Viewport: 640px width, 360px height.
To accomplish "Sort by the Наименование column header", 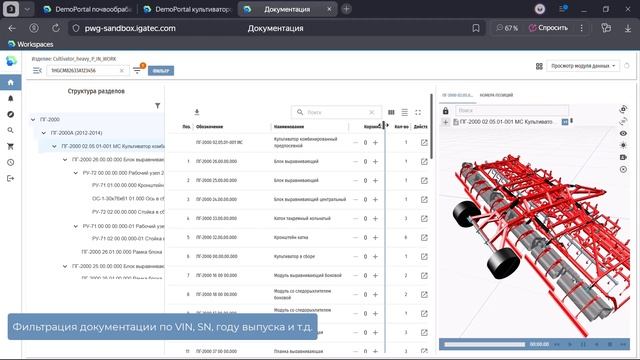I will [x=289, y=127].
